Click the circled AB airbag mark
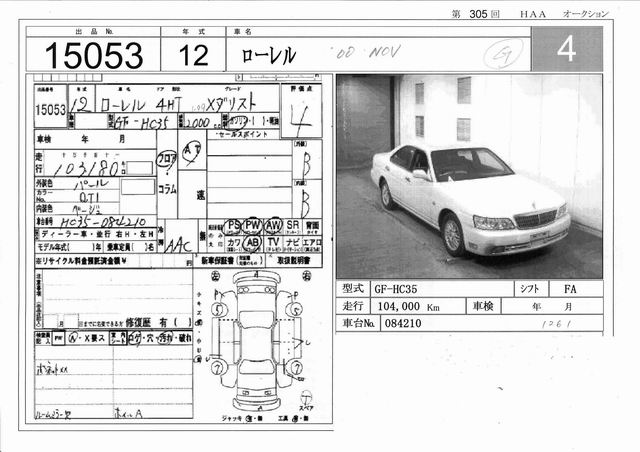640x452 pixels. [253, 242]
